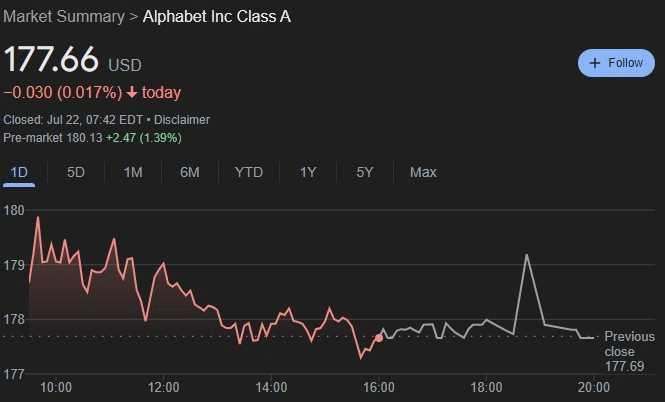
Task: Click the after-hours spike peak on chart
Action: 526,255
